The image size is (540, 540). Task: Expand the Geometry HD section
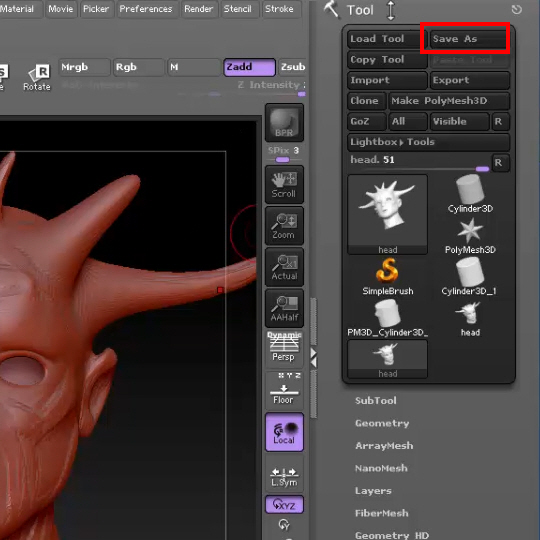tap(392, 535)
